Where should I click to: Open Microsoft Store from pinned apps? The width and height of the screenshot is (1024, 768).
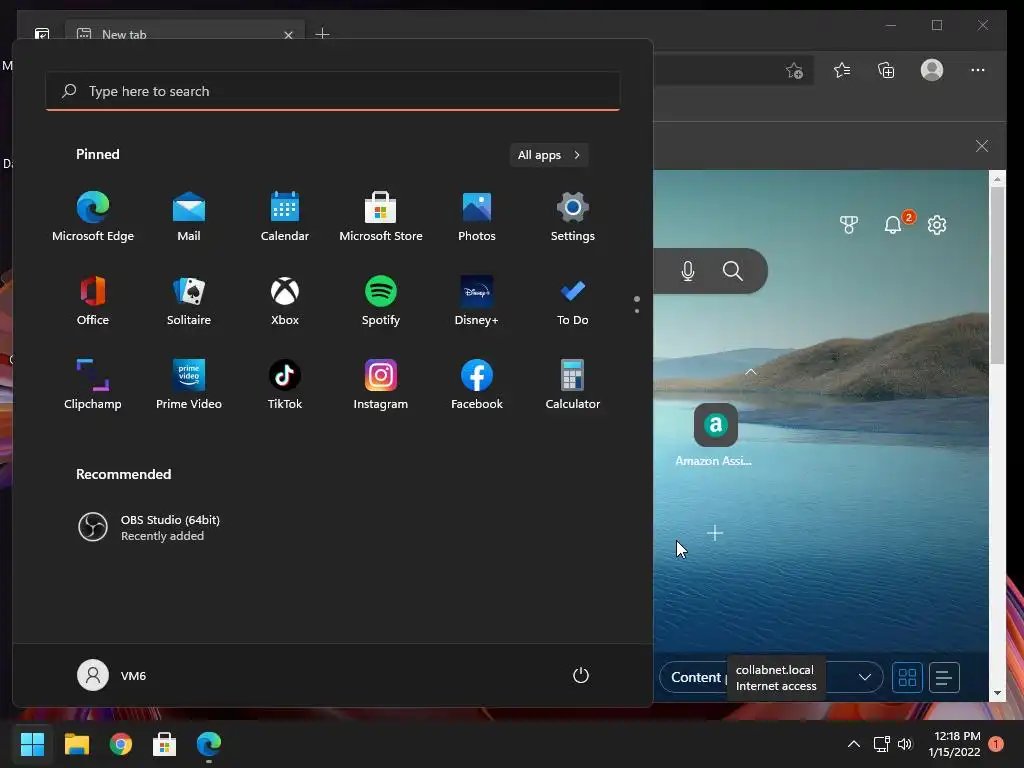(x=381, y=217)
